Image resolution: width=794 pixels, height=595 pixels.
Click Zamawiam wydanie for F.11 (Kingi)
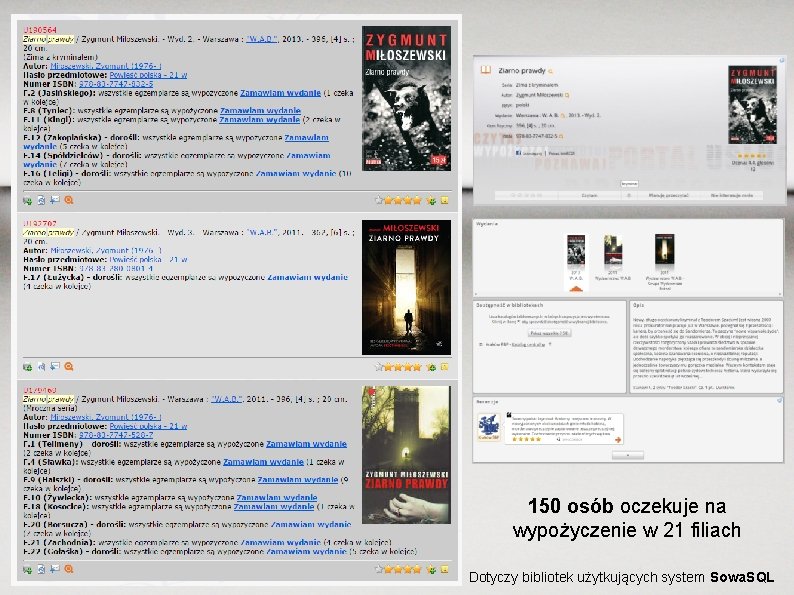(x=259, y=120)
